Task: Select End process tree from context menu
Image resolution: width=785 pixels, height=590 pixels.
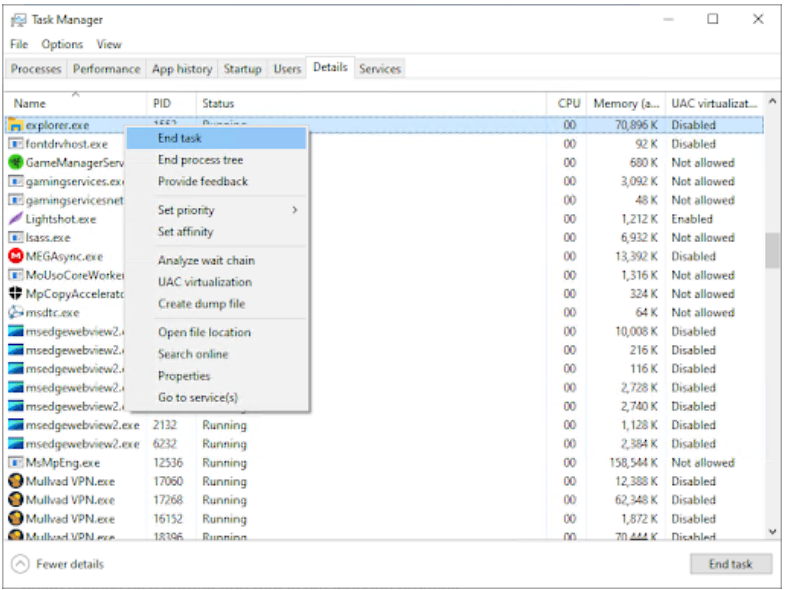Action: [200, 160]
